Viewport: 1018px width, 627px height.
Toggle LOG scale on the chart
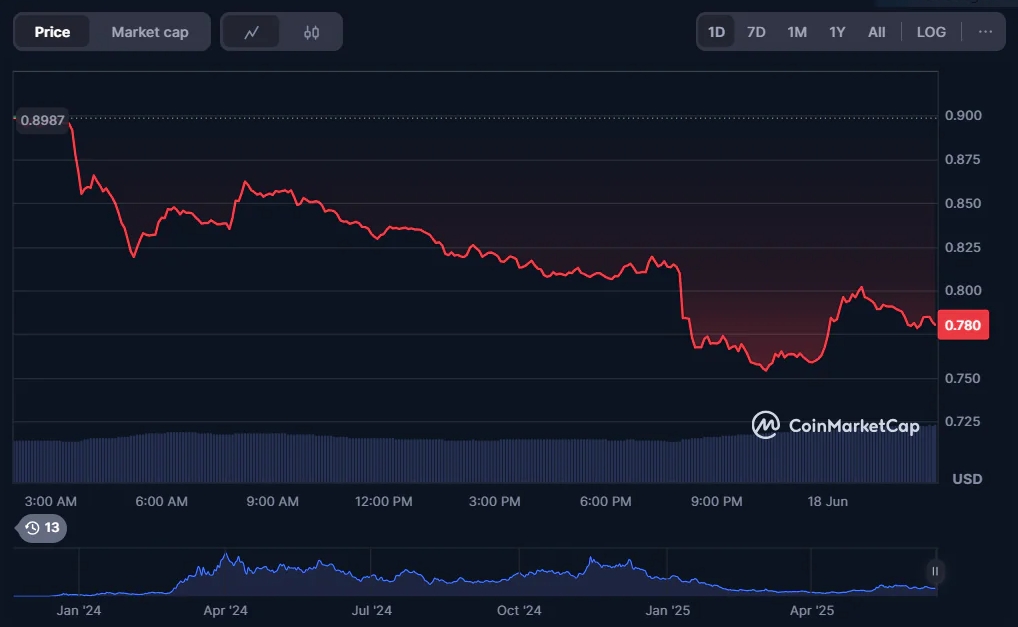pos(930,32)
